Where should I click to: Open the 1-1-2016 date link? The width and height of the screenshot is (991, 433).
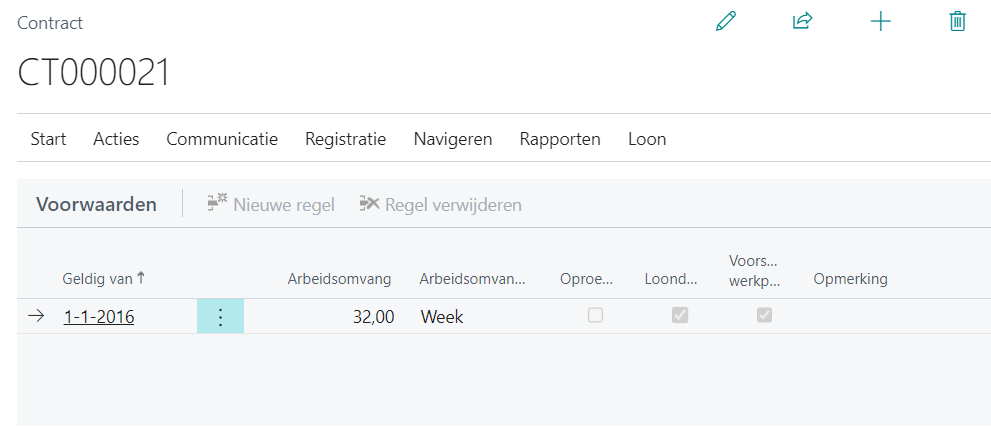pyautogui.click(x=99, y=317)
